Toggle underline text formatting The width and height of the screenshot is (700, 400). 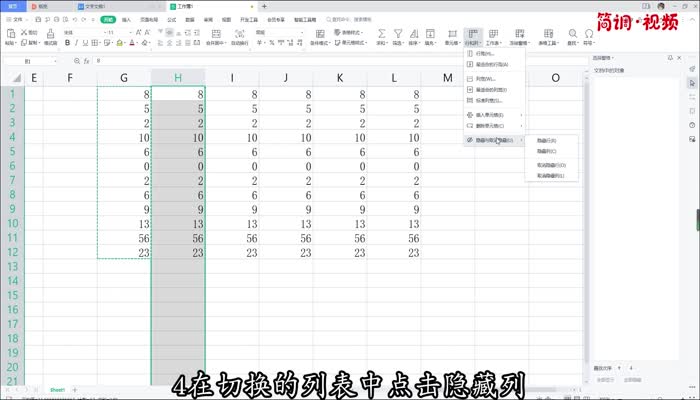pos(85,44)
